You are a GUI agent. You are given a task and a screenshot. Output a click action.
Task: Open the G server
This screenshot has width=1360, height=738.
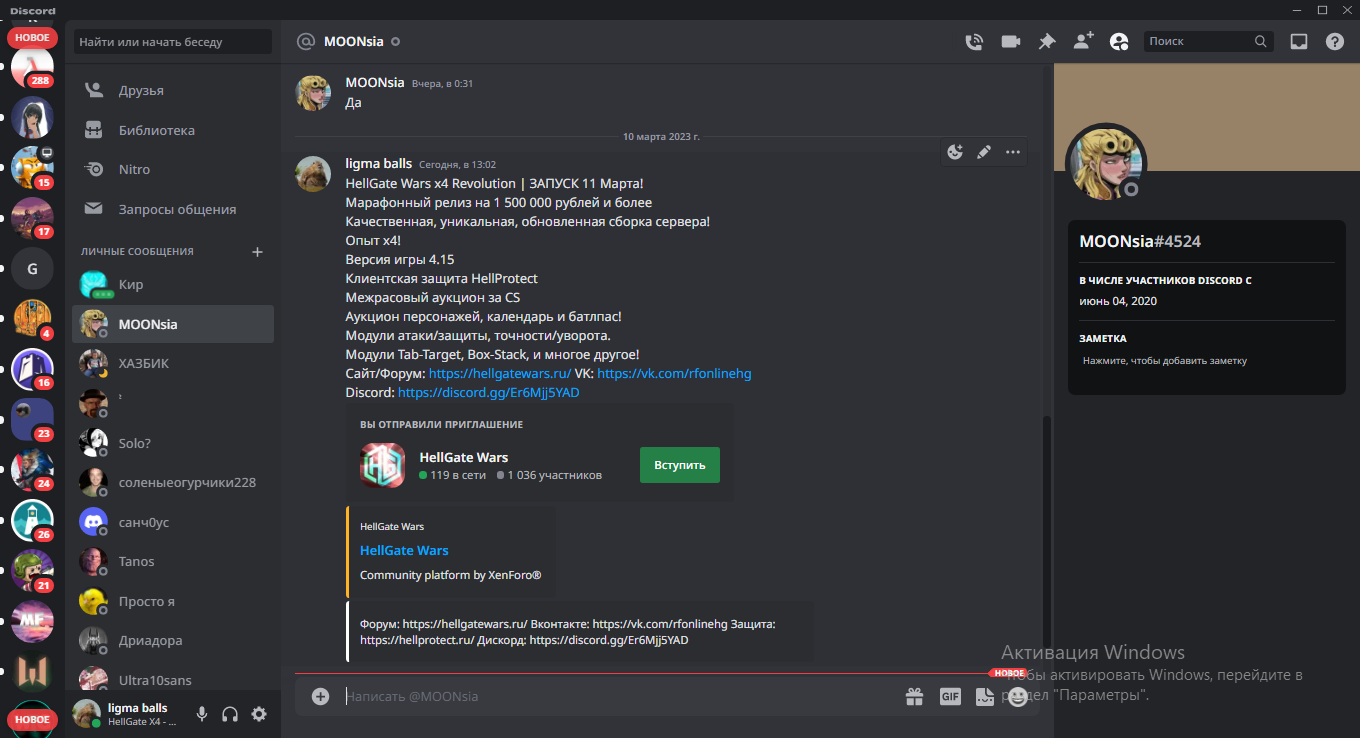32,268
